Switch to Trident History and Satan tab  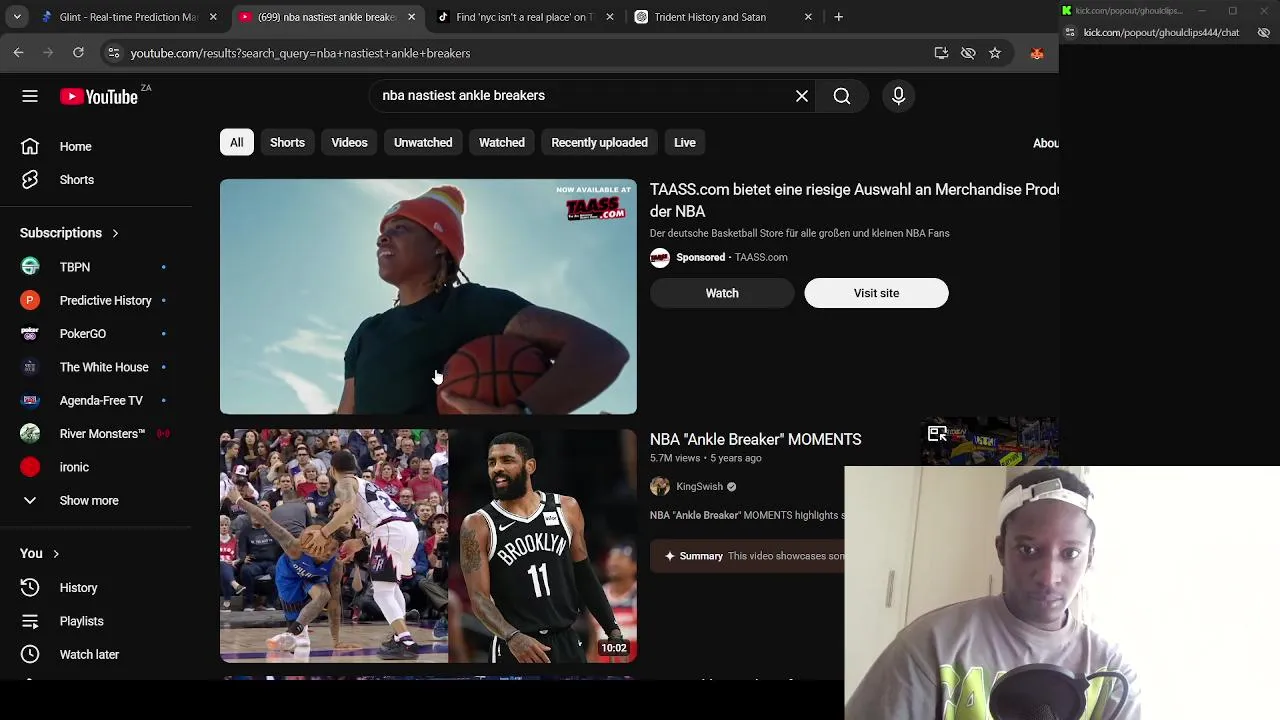(x=710, y=17)
